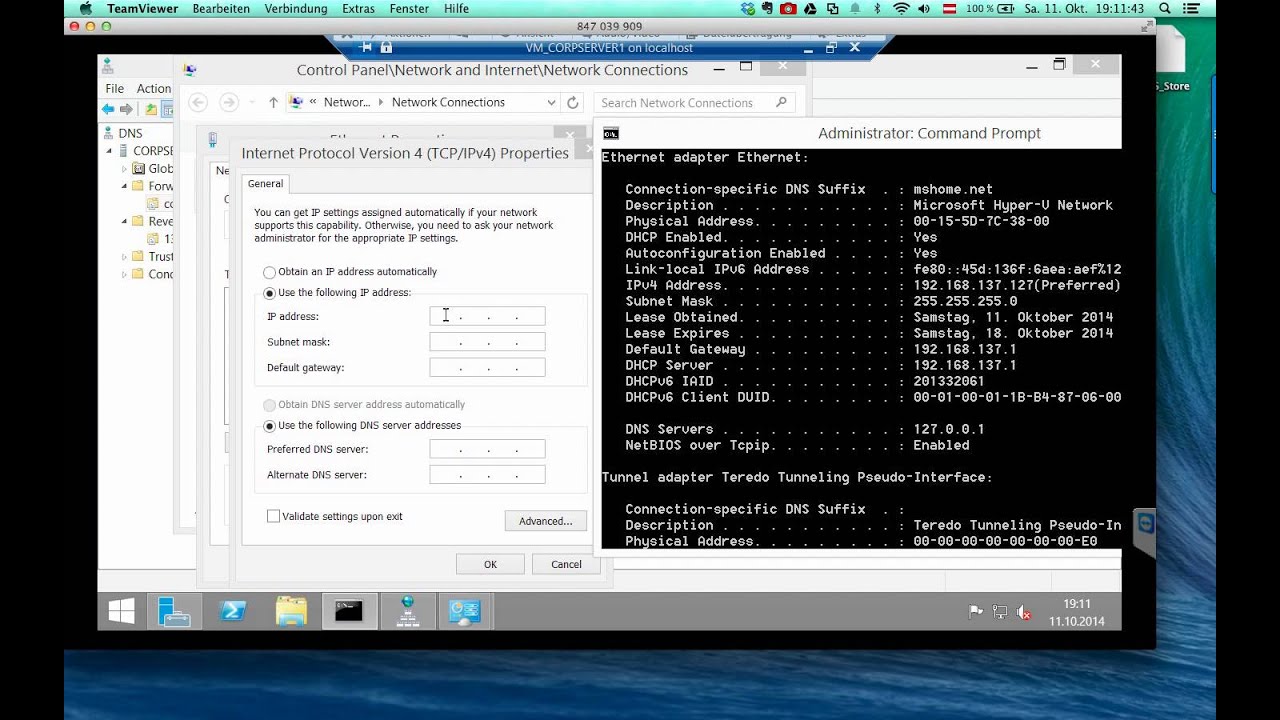Click the Preferred DNS server field
Image resolution: width=1280 pixels, height=720 pixels.
(487, 449)
